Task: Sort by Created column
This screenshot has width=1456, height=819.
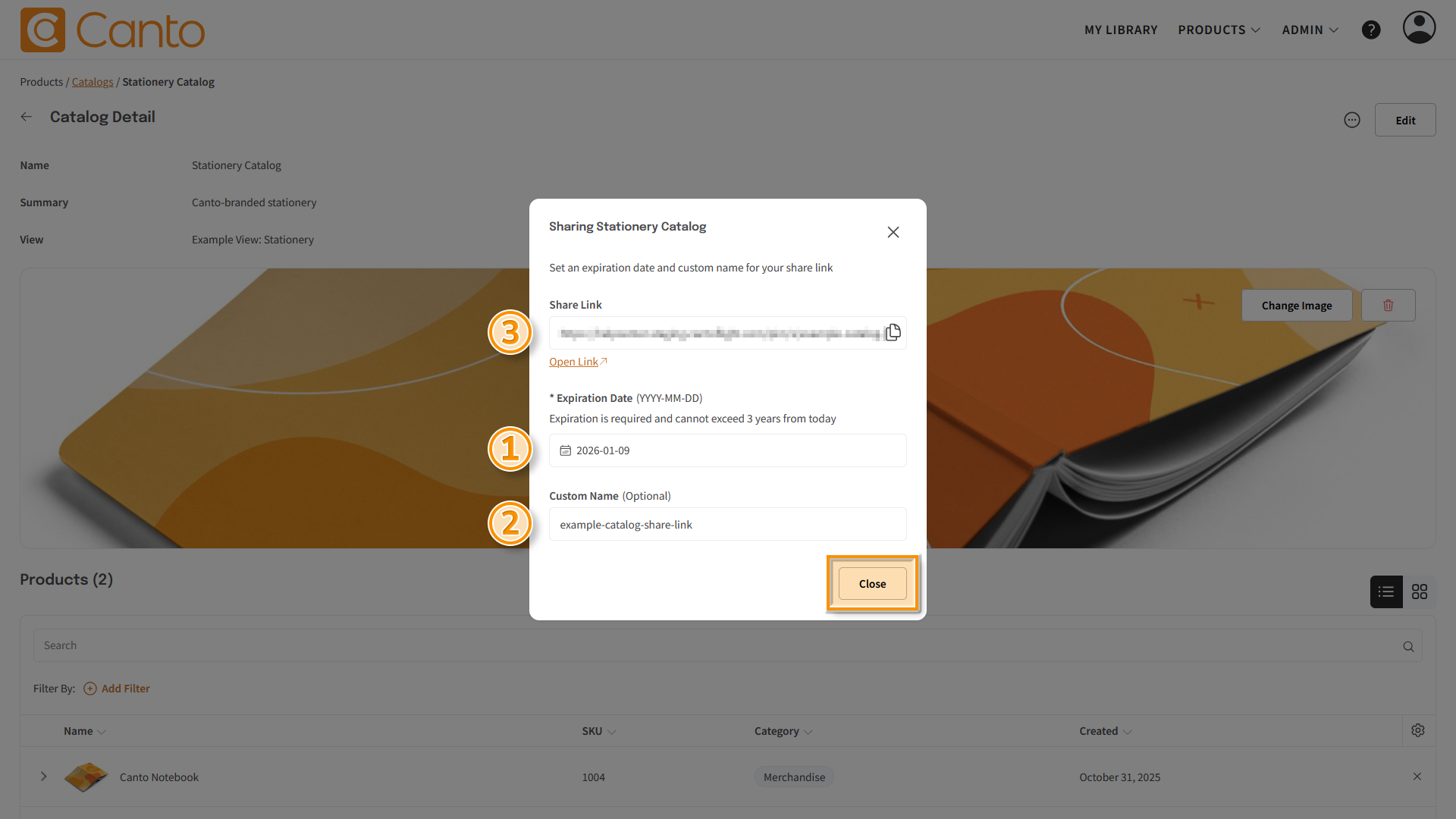Action: [1105, 731]
